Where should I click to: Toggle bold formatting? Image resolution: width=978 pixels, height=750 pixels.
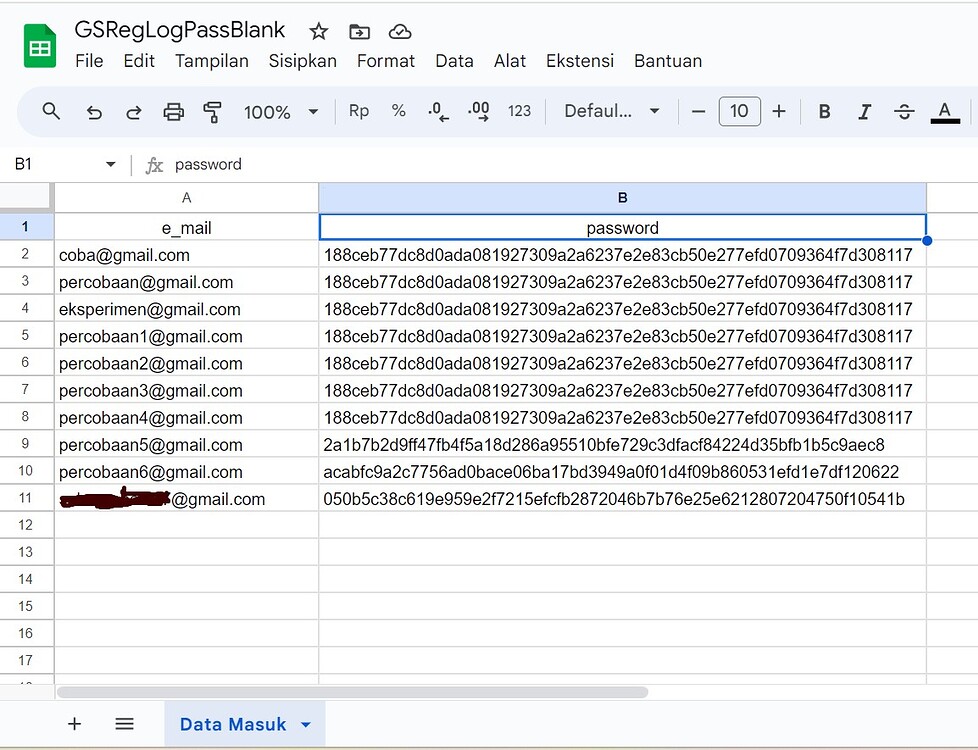(x=823, y=111)
